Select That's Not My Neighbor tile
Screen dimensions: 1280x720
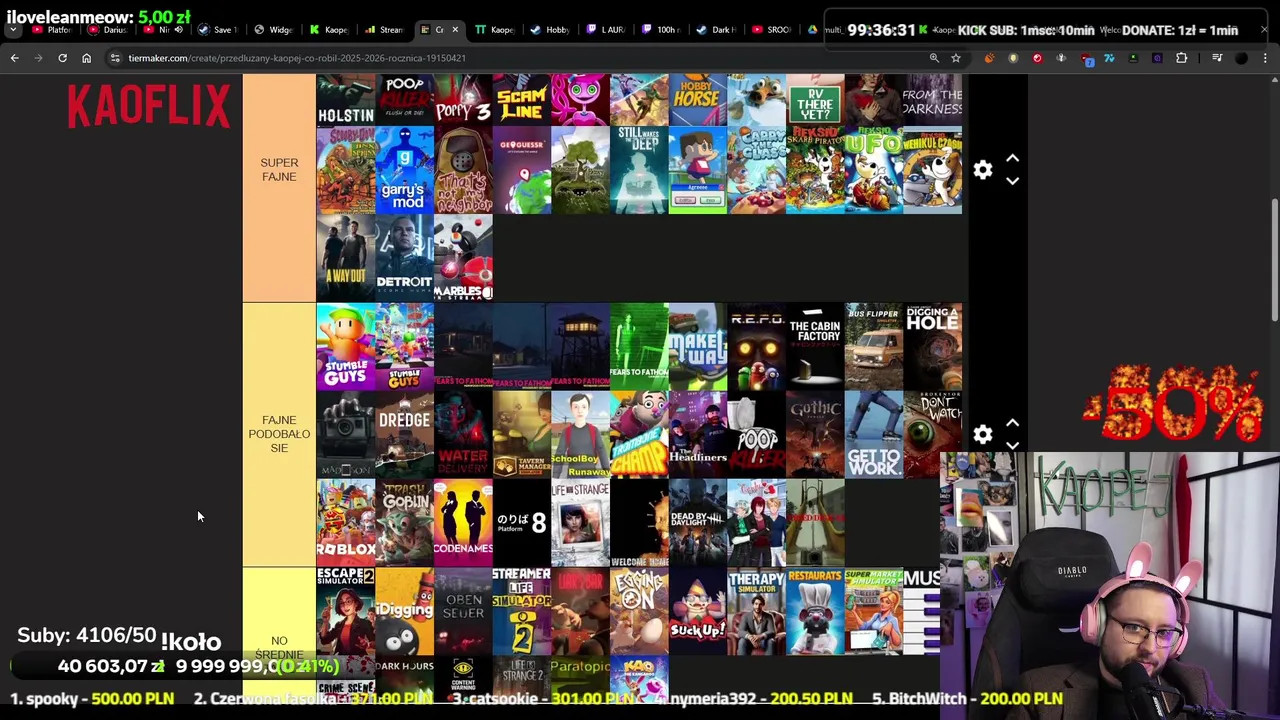point(463,170)
